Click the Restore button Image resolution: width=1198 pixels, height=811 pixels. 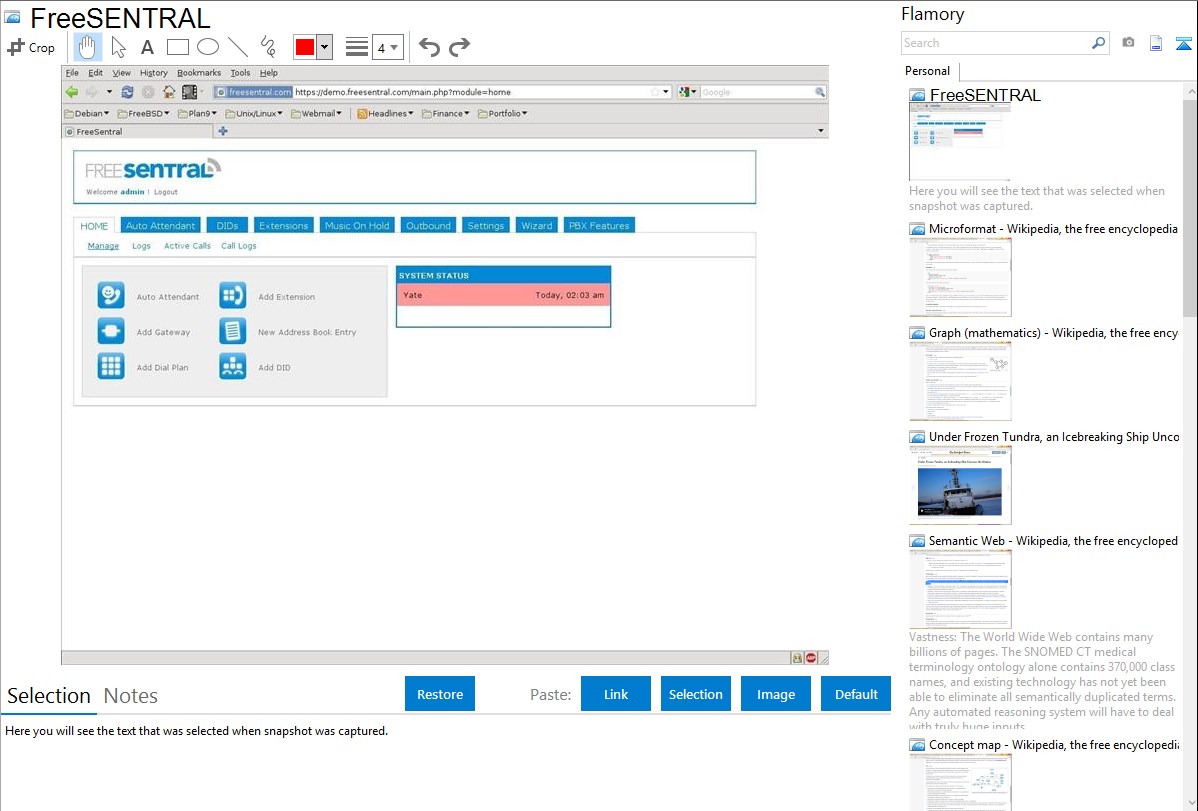point(440,694)
